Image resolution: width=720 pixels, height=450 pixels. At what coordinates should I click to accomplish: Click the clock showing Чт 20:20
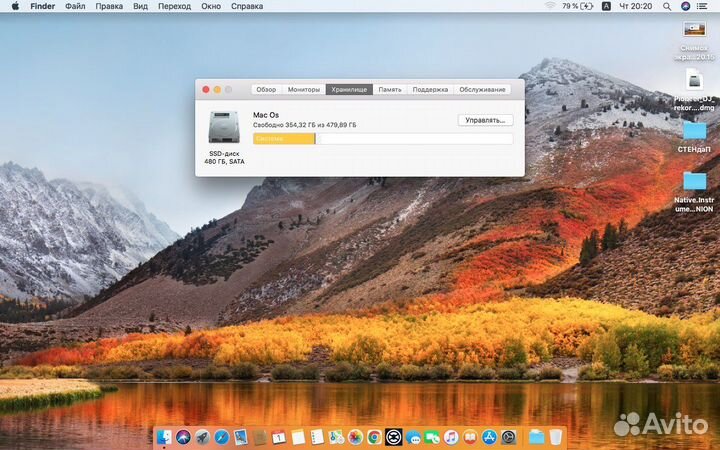(x=636, y=6)
